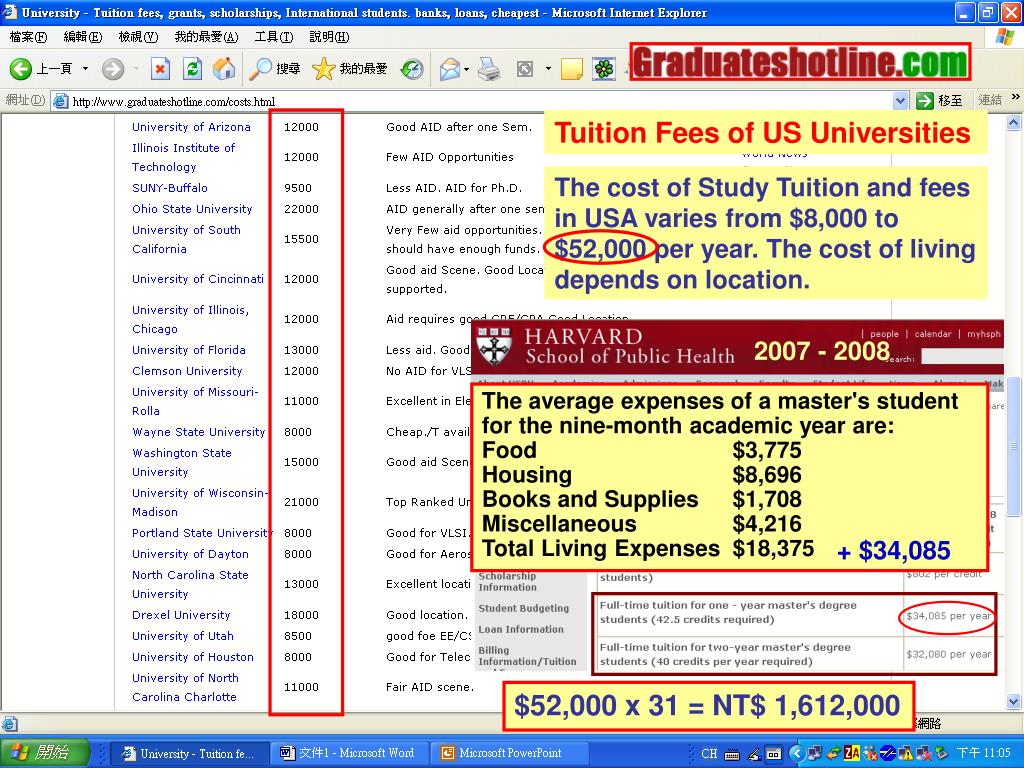Screen dimensions: 1024x768
Task: Open the Mail icon dropdown arrow
Action: pyautogui.click(x=466, y=69)
